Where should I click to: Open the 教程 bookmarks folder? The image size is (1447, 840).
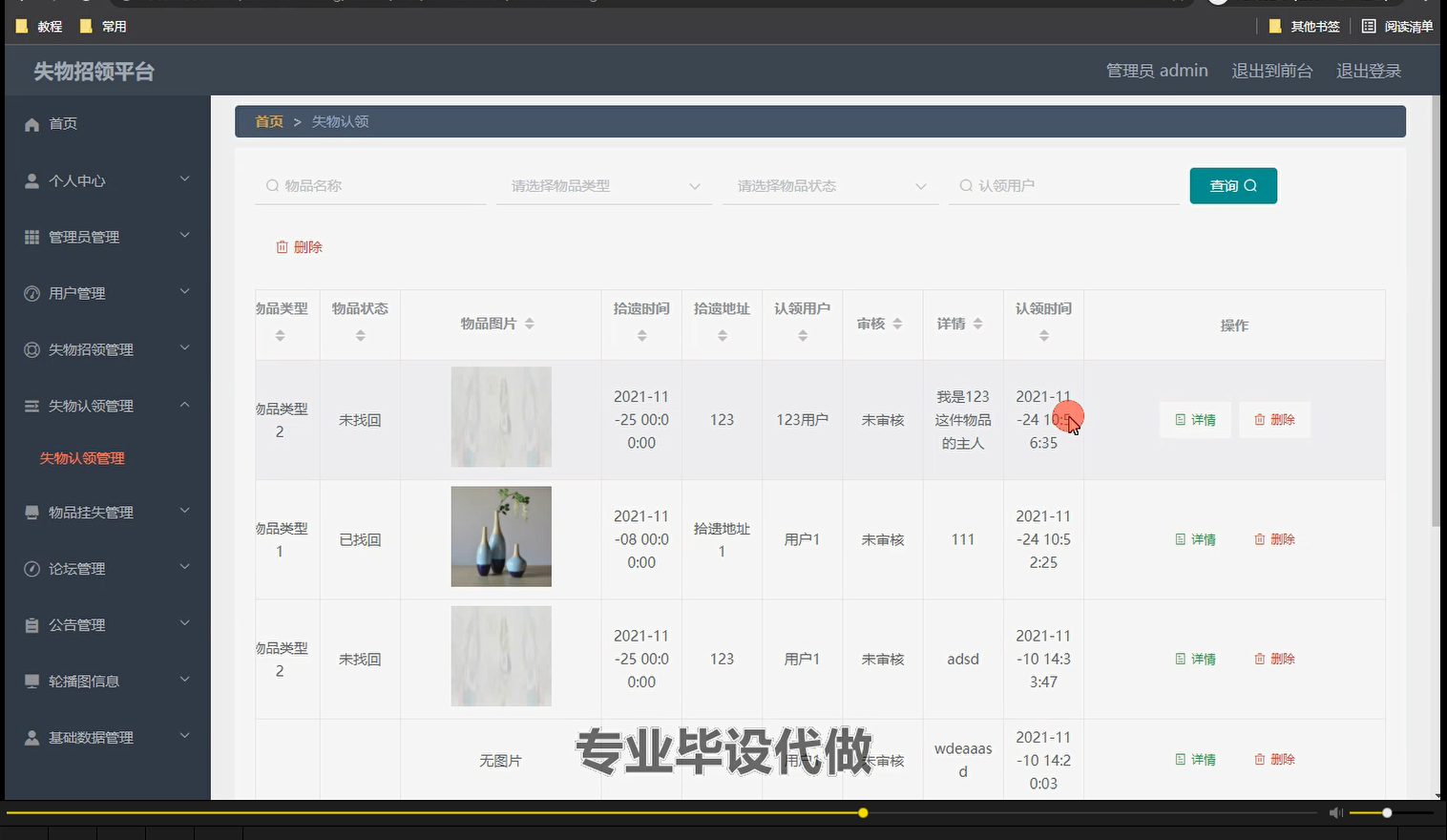[x=39, y=26]
